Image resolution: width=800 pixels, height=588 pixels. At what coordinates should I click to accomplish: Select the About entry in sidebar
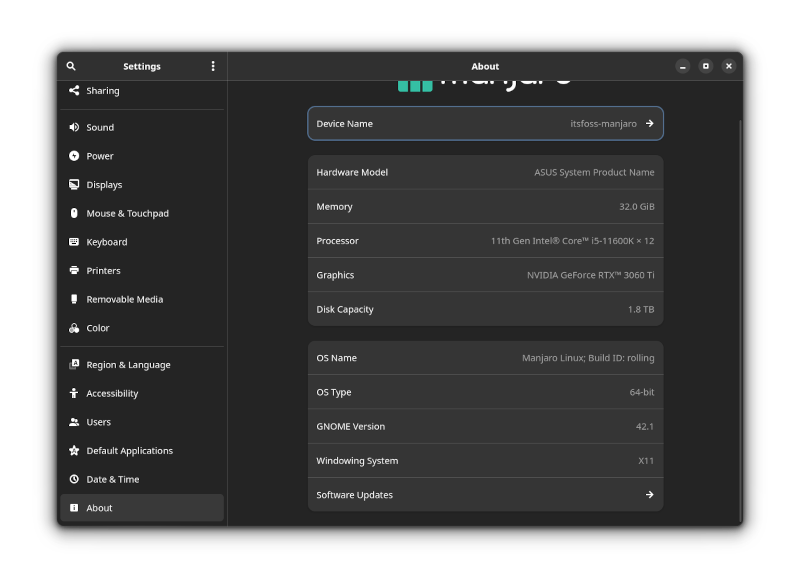coord(99,507)
